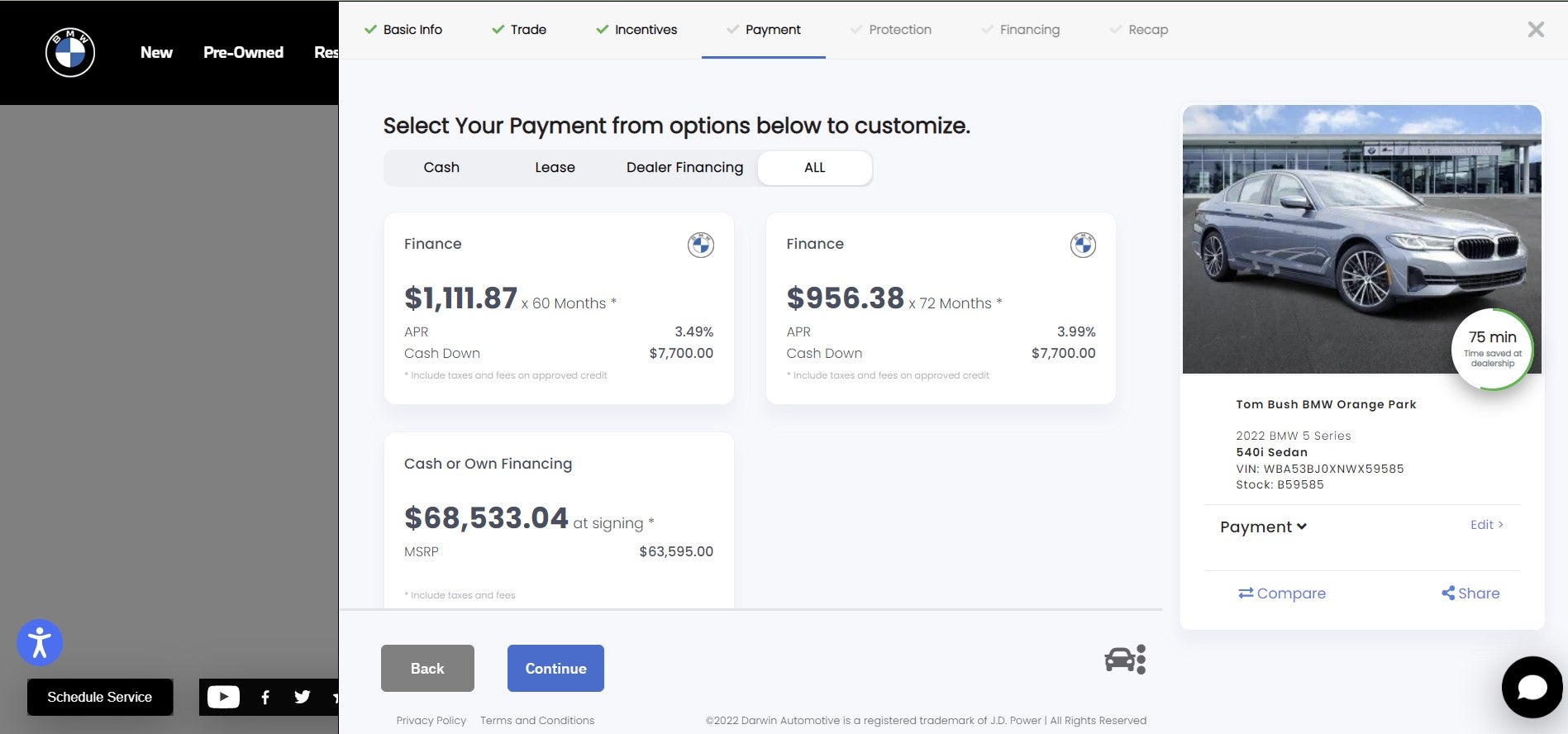Choose the 60 Months finance card
The image size is (1568, 734).
coord(559,308)
